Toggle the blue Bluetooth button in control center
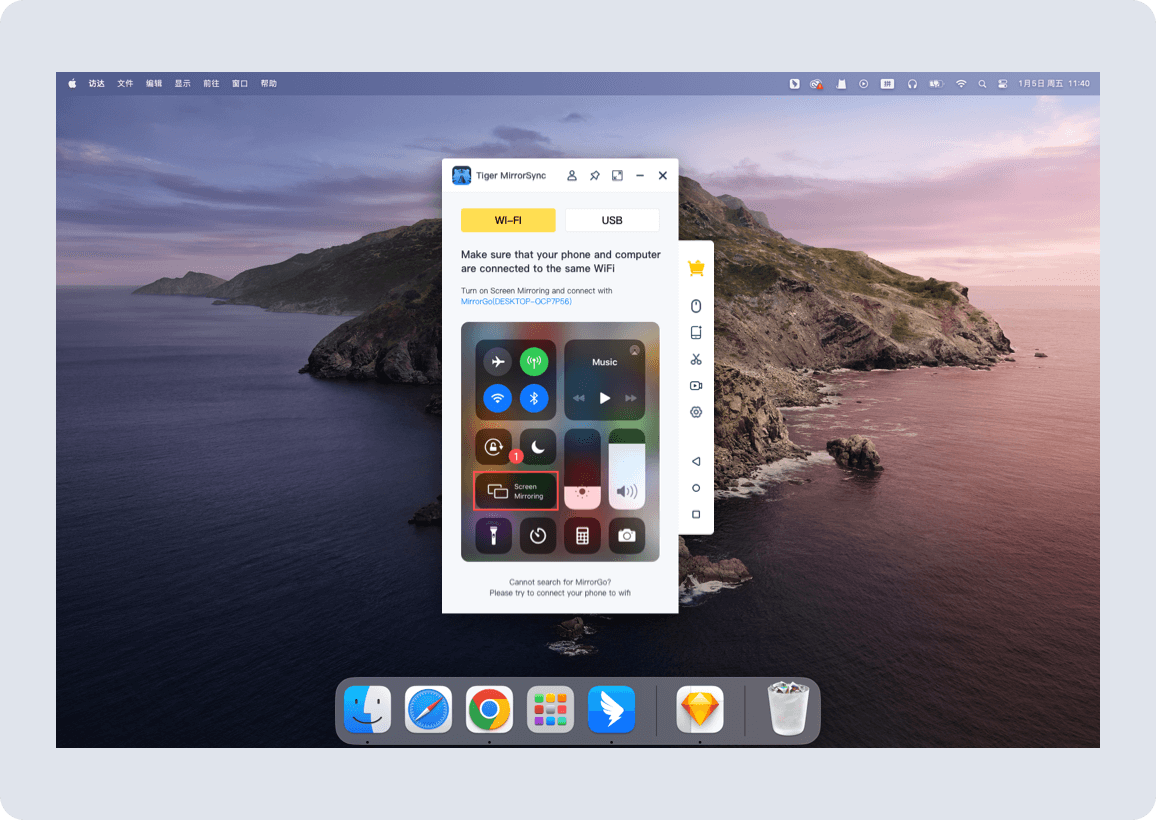This screenshot has width=1156, height=820. tap(534, 398)
